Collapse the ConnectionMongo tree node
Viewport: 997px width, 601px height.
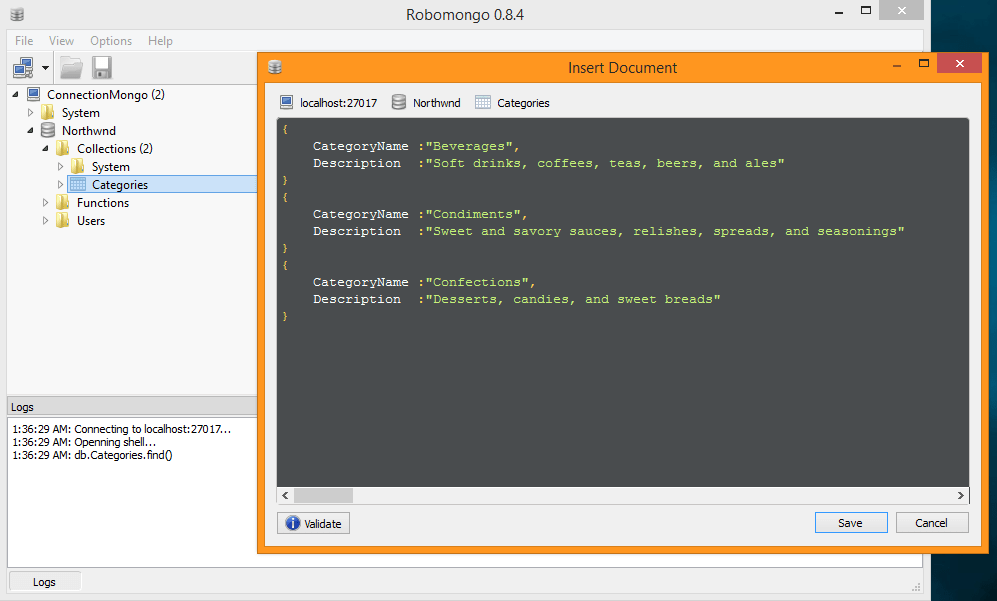click(x=16, y=94)
